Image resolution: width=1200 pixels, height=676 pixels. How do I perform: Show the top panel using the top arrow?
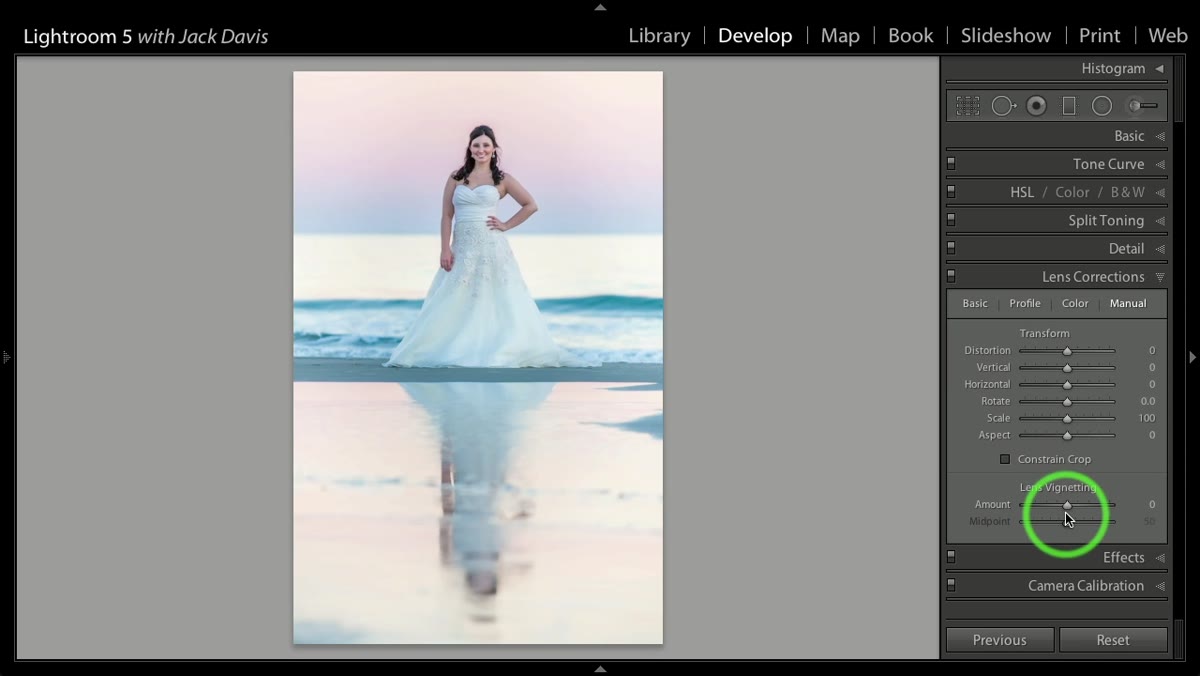pyautogui.click(x=600, y=7)
